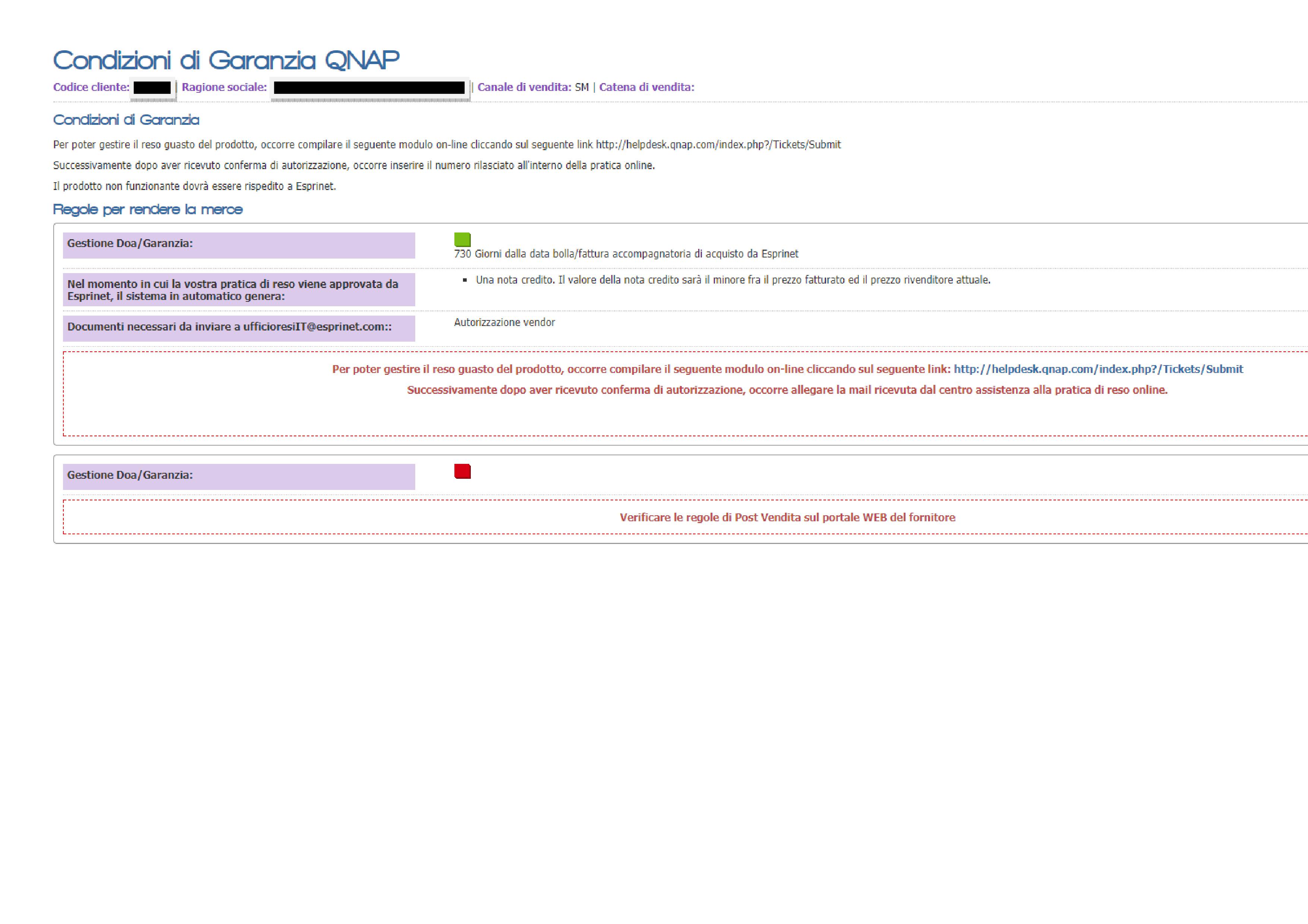
Task: Select the Canale di vendita label
Action: click(524, 87)
